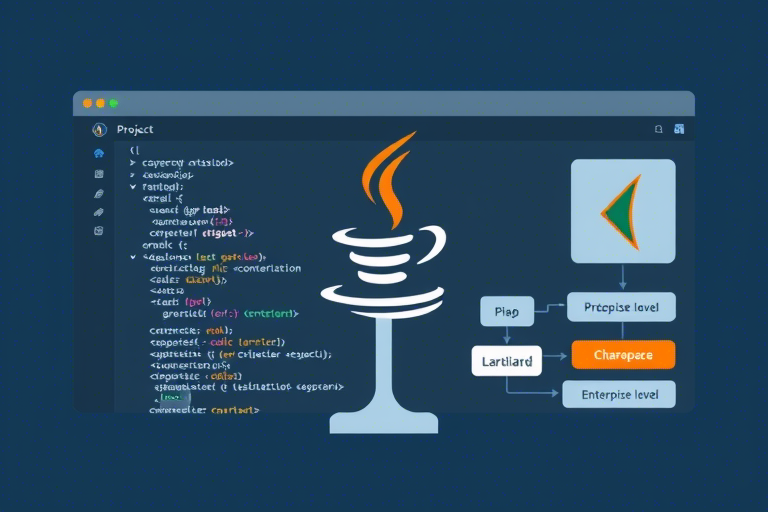Open the paperclip icon in the sidebar
This screenshot has width=768, height=512.
point(99,212)
